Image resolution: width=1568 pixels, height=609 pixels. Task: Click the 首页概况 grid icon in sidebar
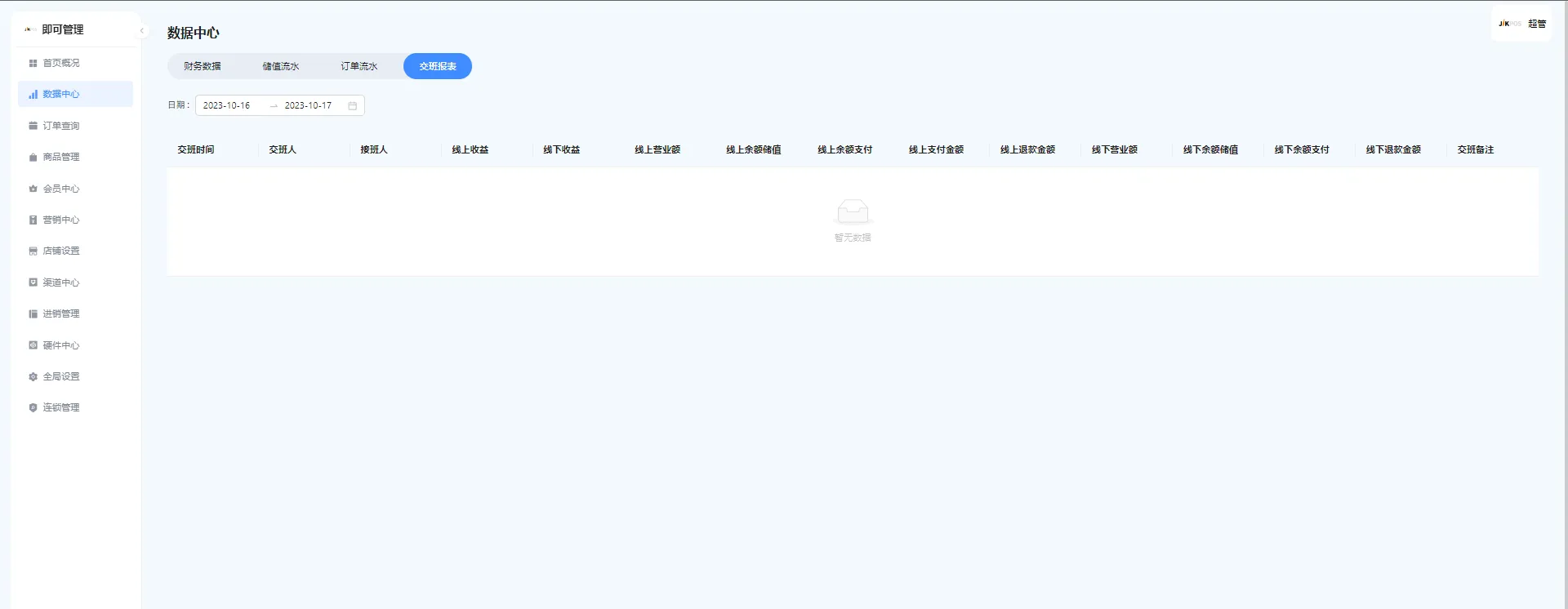click(33, 63)
